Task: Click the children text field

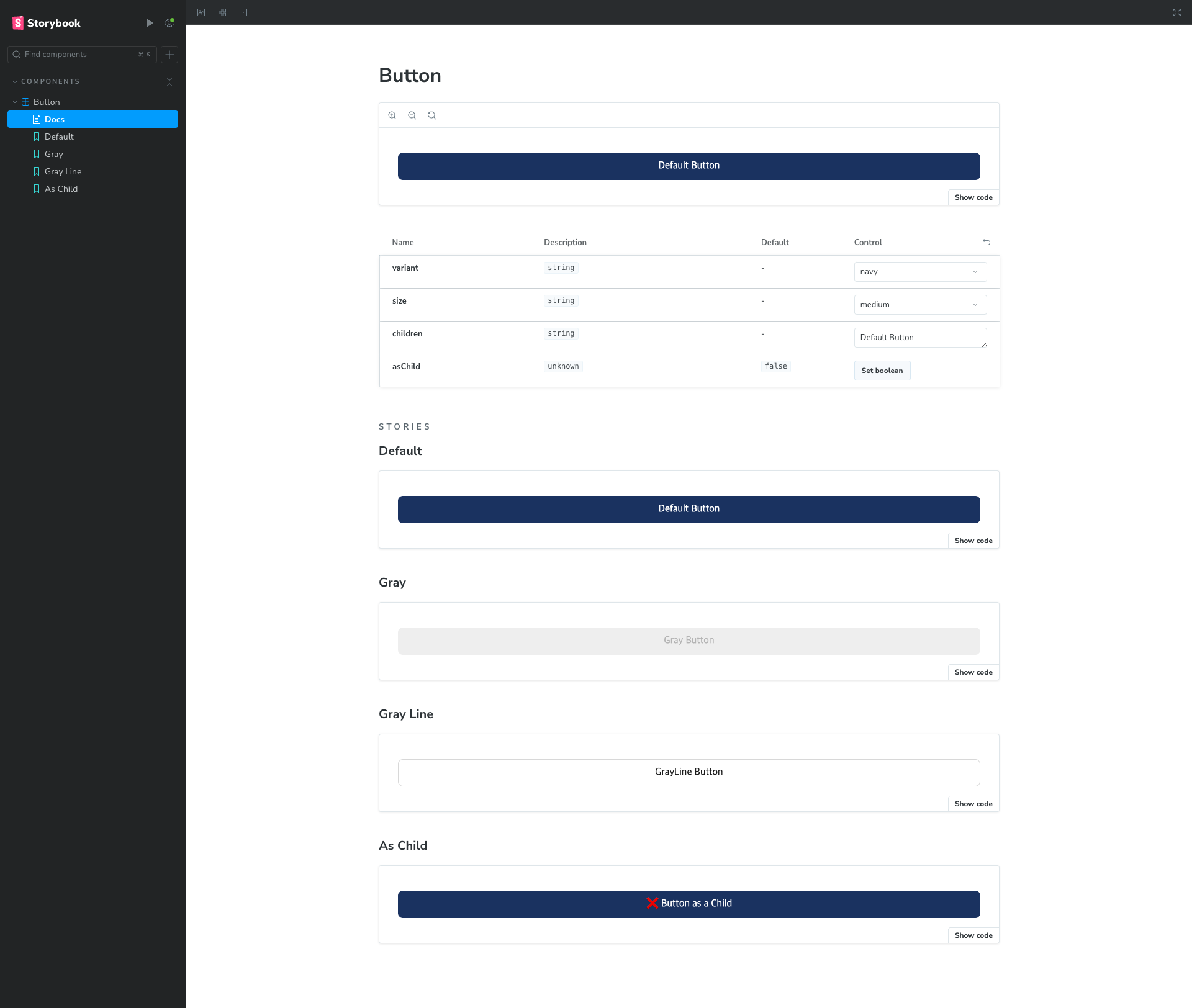Action: [919, 338]
